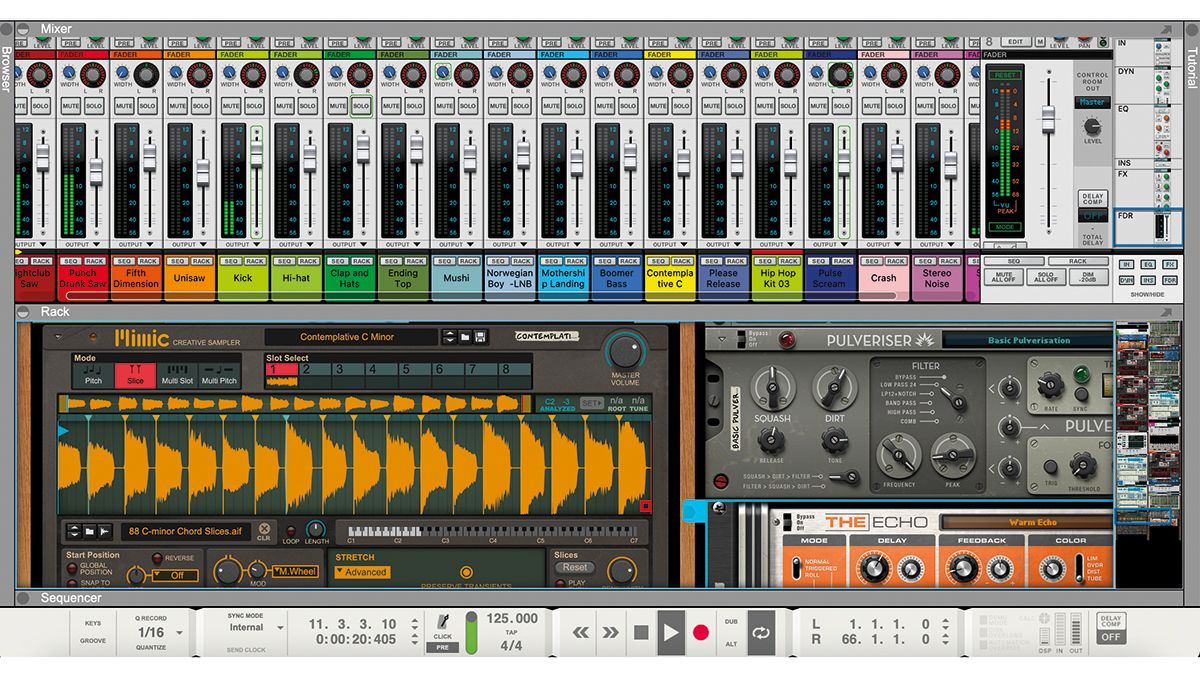Mute the Kick channel in the mixer
The height and width of the screenshot is (675, 1200).
click(230, 104)
